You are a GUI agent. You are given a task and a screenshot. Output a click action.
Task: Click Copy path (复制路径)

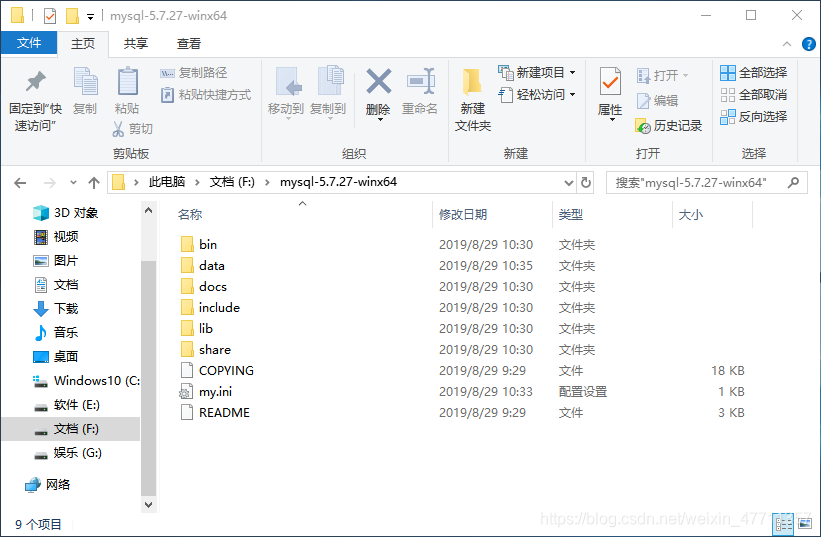coord(194,73)
